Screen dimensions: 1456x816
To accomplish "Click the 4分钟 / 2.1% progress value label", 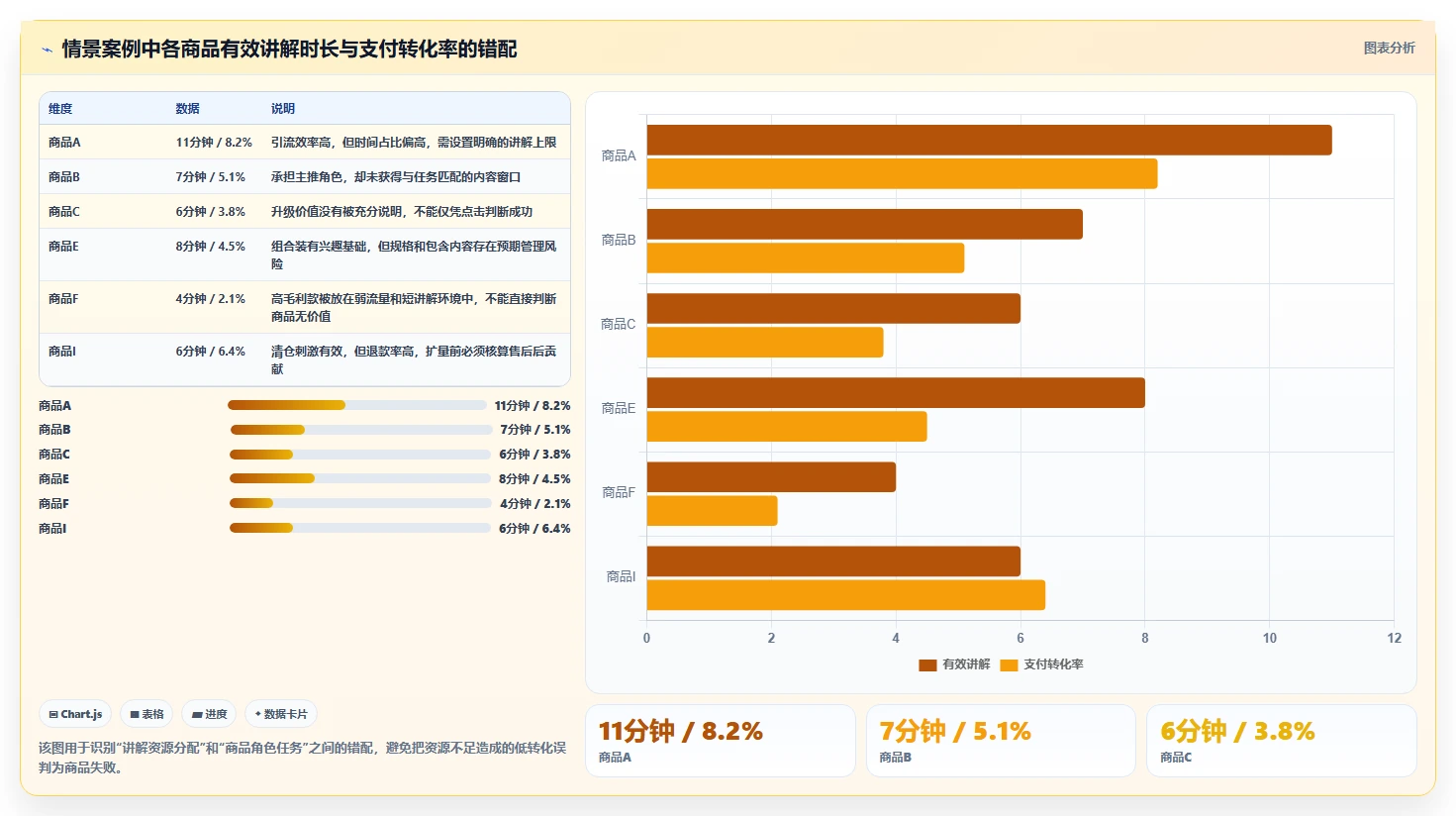I will pyautogui.click(x=534, y=504).
